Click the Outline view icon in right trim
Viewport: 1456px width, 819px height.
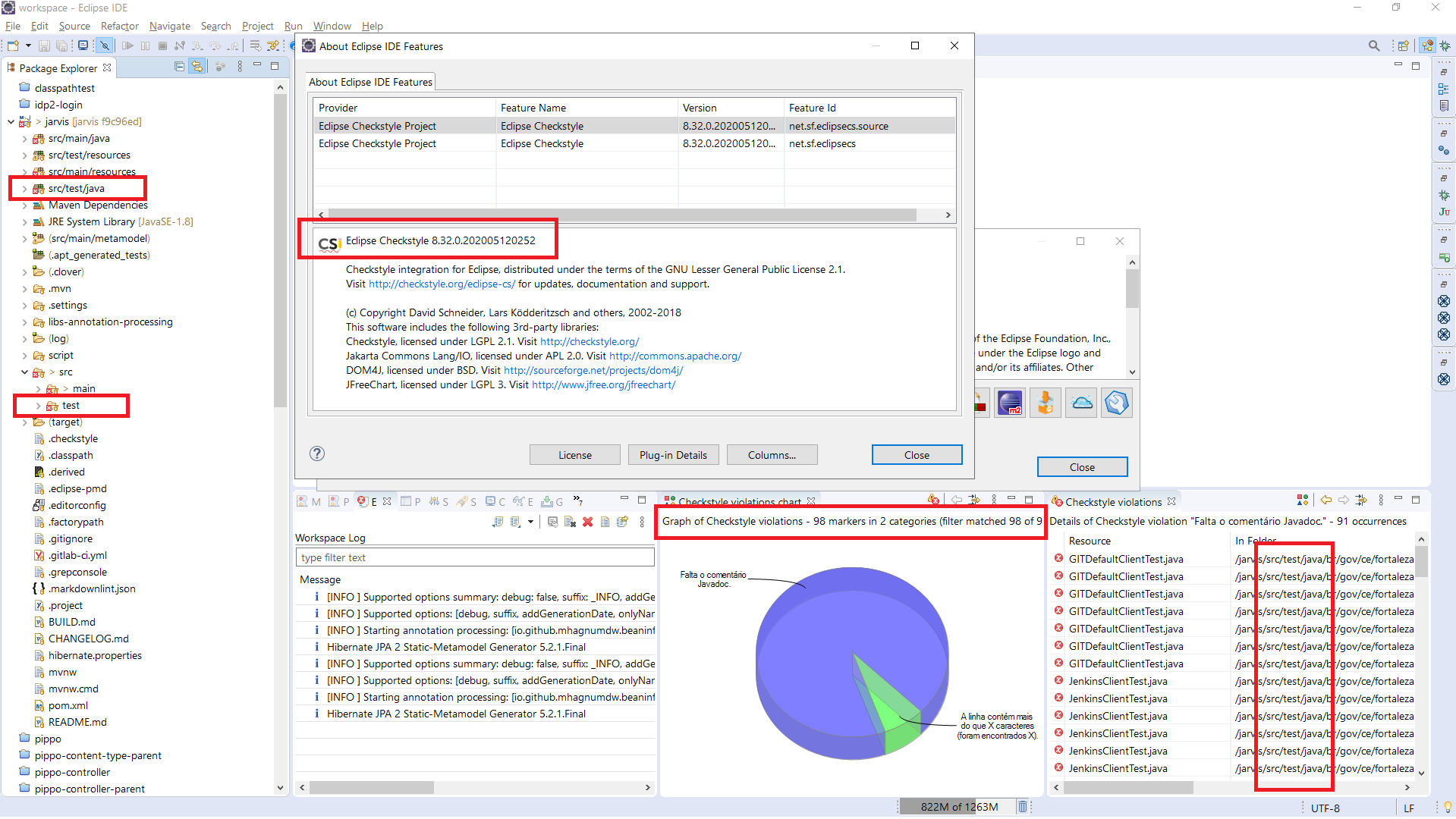pyautogui.click(x=1444, y=89)
